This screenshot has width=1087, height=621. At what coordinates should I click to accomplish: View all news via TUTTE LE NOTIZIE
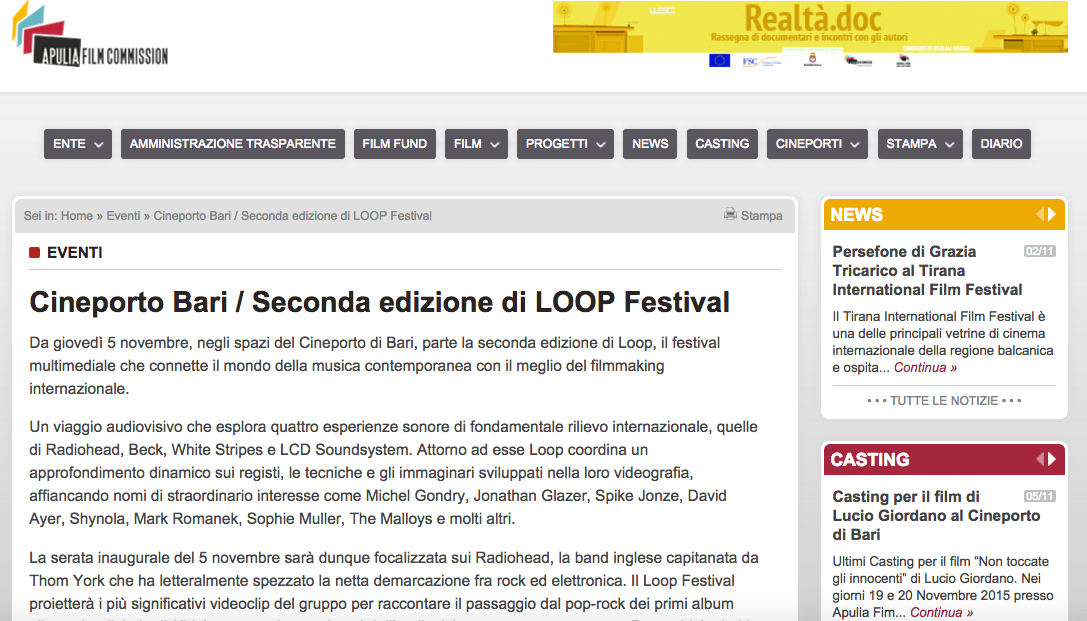tap(944, 401)
